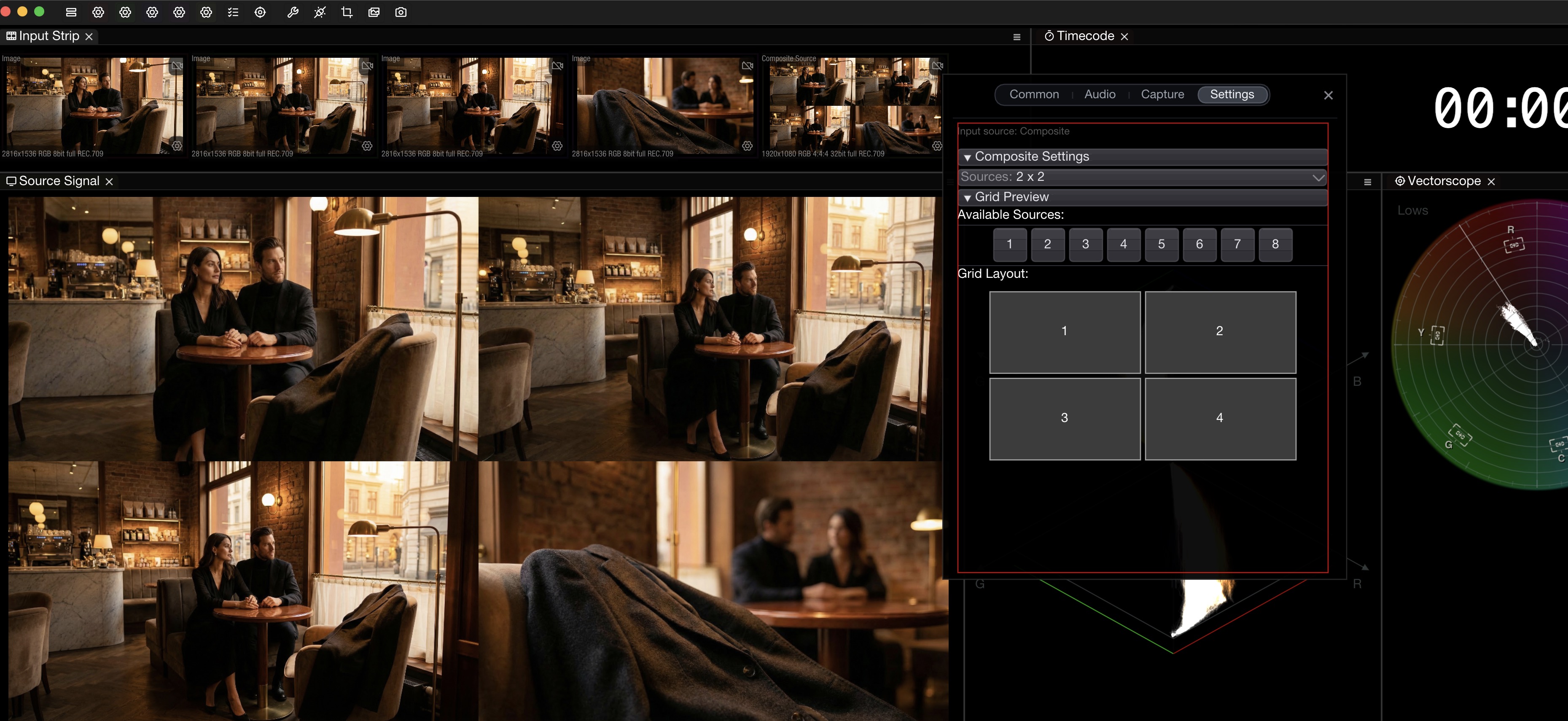Switch to the Capture tab
Image resolution: width=1568 pixels, height=721 pixels.
tap(1162, 94)
